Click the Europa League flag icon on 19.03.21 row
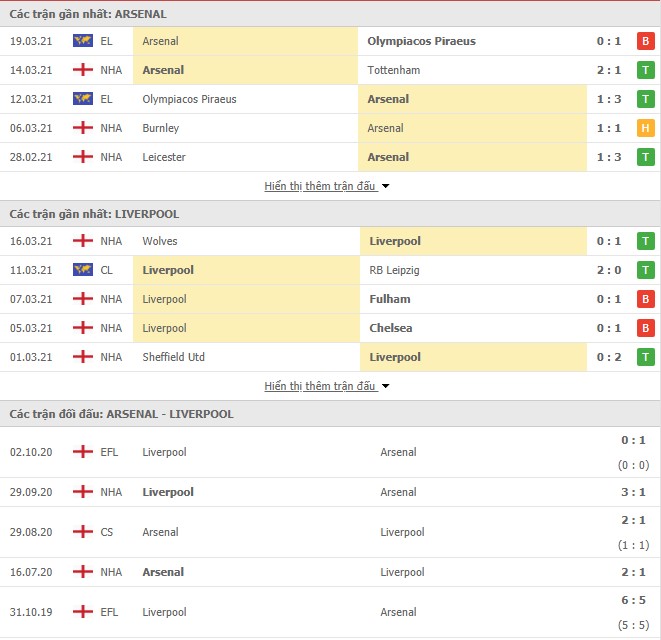The height and width of the screenshot is (640, 661). point(83,41)
